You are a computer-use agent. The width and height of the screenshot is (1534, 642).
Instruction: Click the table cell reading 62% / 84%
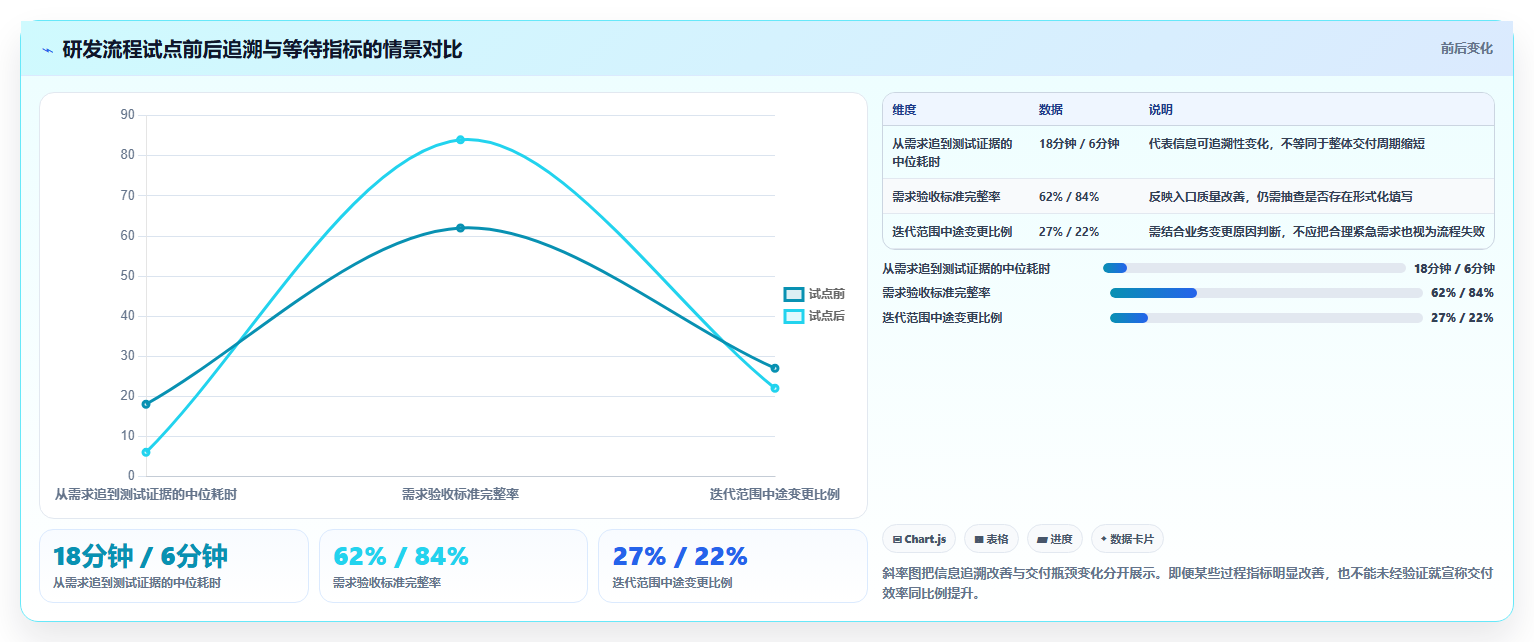pos(1069,197)
